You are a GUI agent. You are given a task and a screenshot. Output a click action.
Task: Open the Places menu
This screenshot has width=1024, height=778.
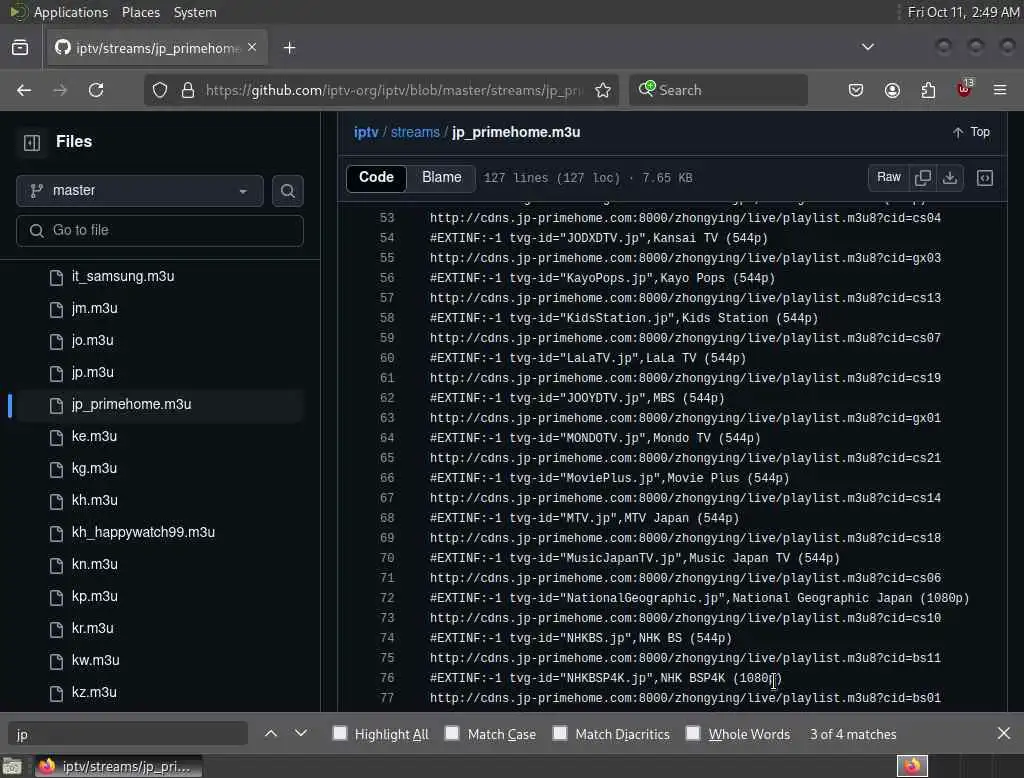[x=140, y=12]
